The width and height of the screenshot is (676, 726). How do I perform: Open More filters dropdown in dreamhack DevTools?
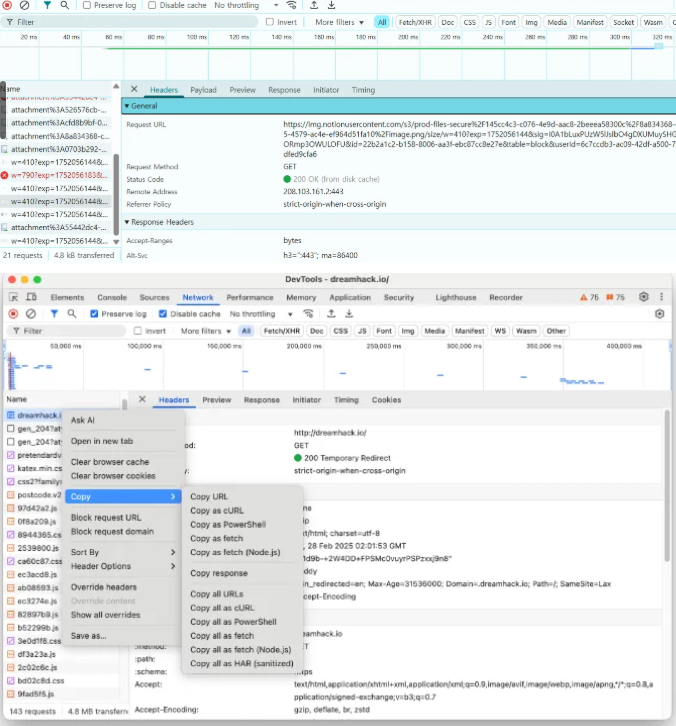(x=206, y=331)
